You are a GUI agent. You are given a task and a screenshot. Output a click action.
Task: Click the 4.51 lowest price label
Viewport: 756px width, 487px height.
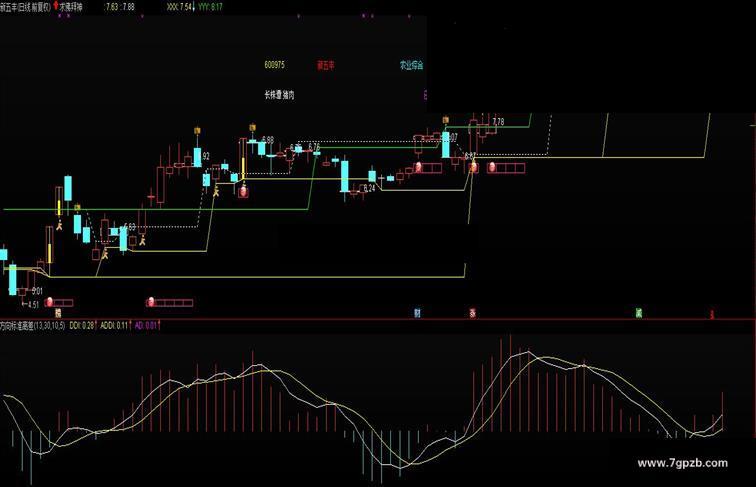click(x=33, y=304)
